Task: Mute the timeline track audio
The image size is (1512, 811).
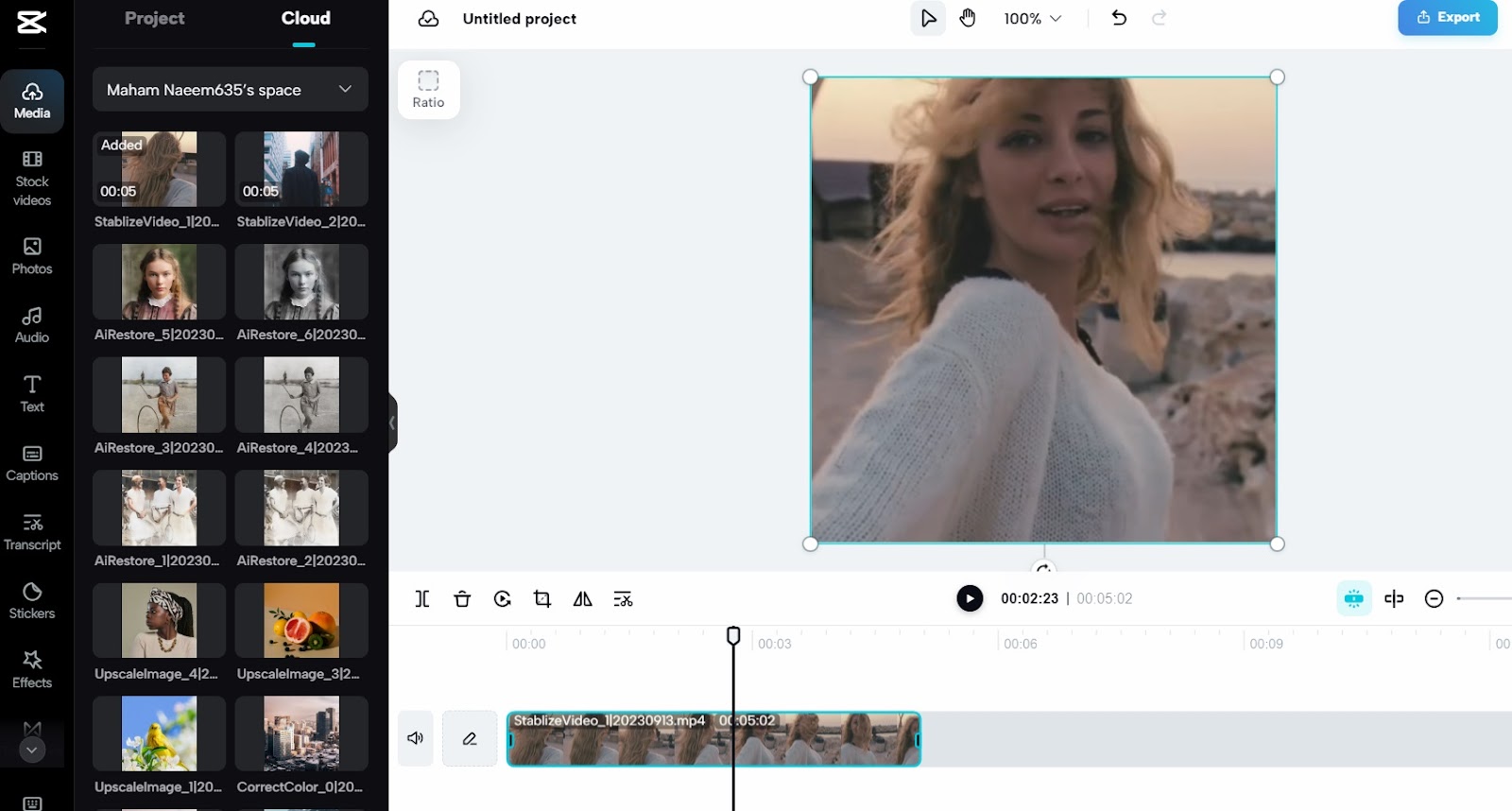Action: (x=415, y=738)
